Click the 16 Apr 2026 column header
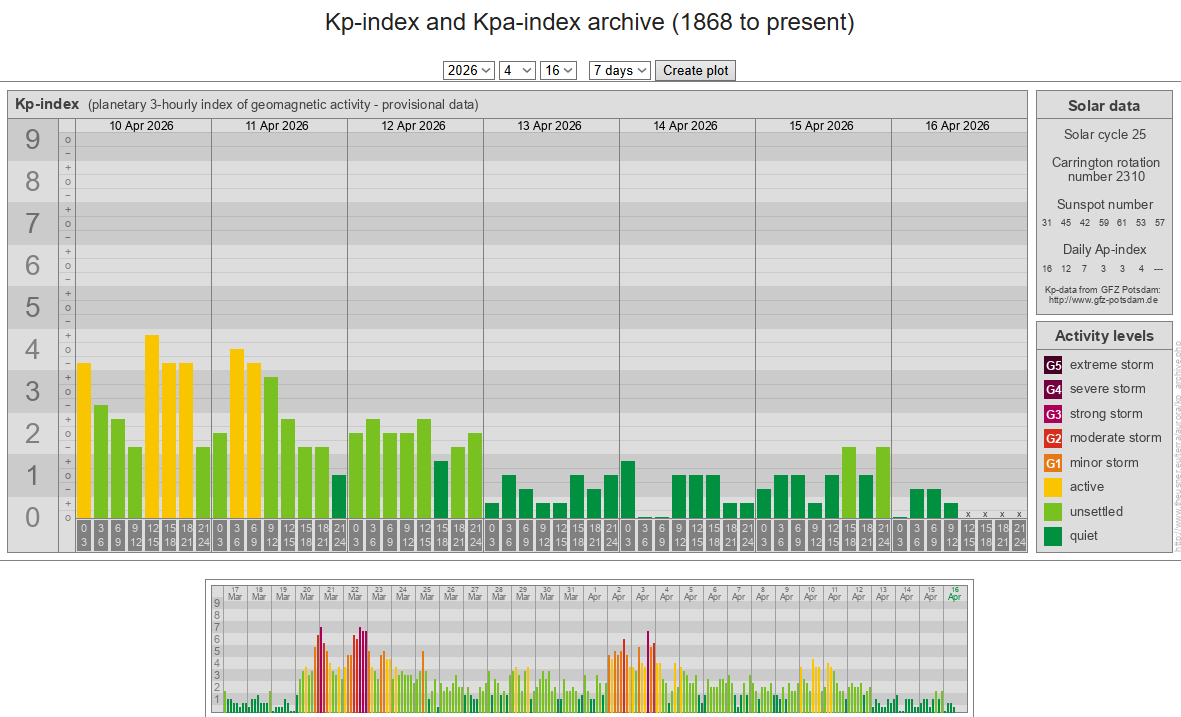Screen dimensions: 1181x717 pos(957,126)
